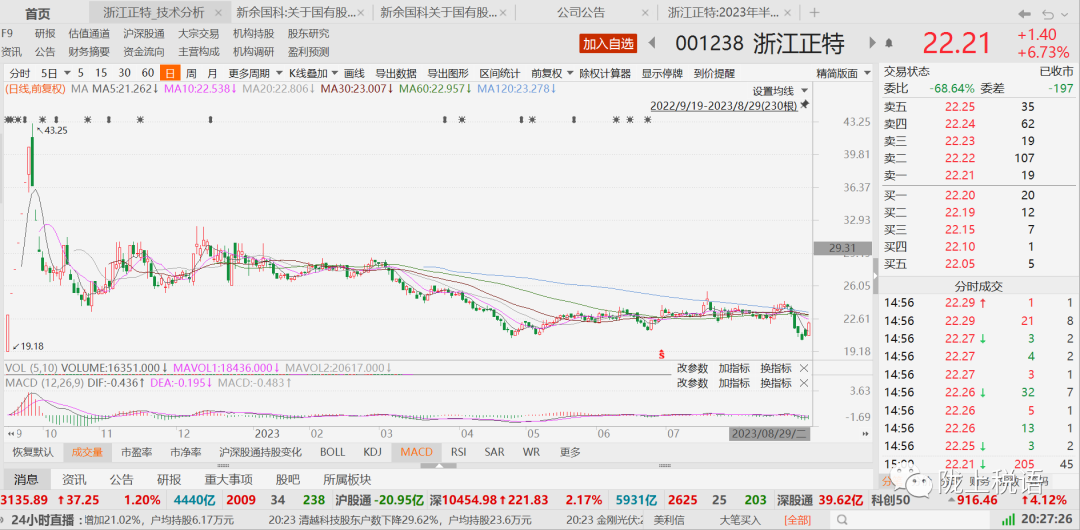The height and width of the screenshot is (530, 1080).
Task: Switch to the 首页 tab
Action: pyautogui.click(x=37, y=12)
